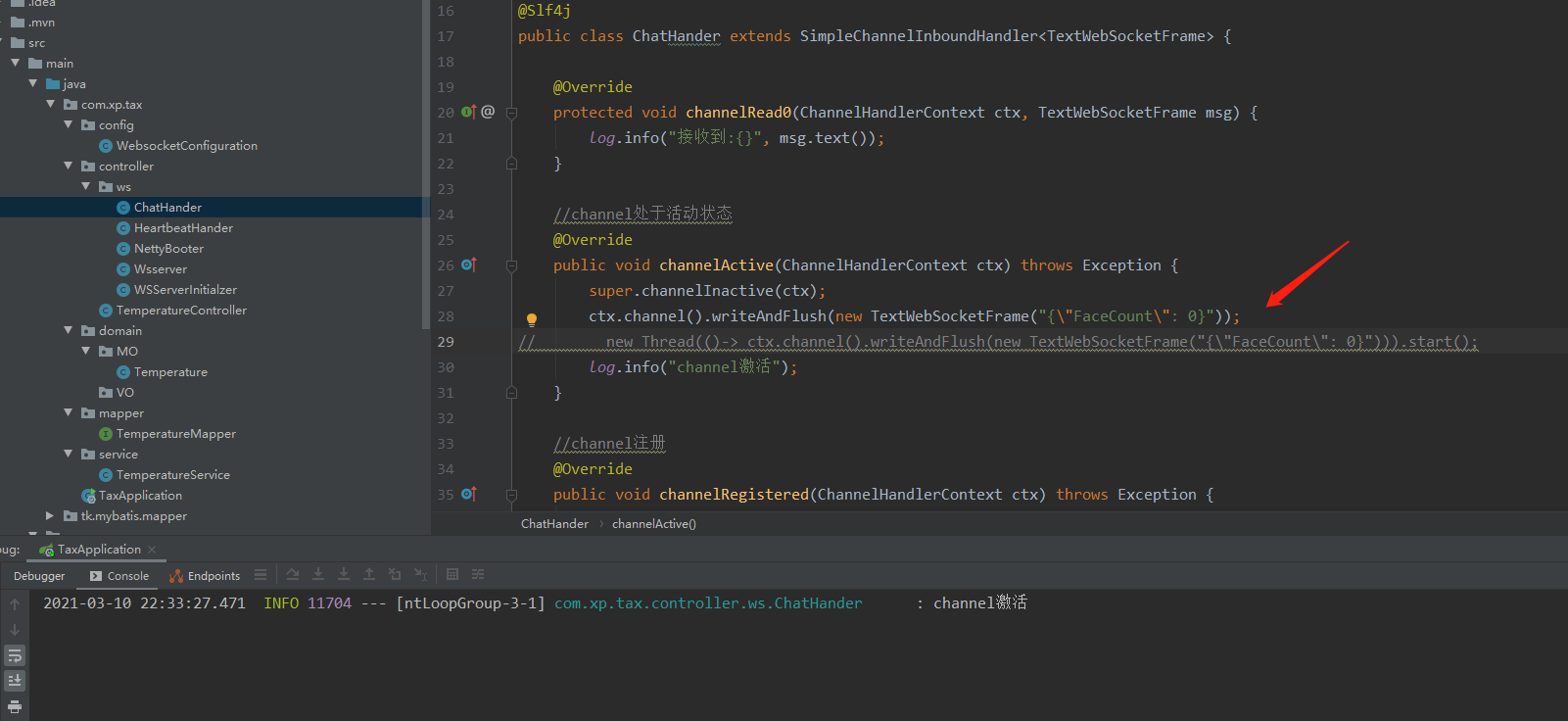Screen dimensions: 1568x721
Task: Click console log line 'channel激活'
Action: pyautogui.click(x=980, y=603)
